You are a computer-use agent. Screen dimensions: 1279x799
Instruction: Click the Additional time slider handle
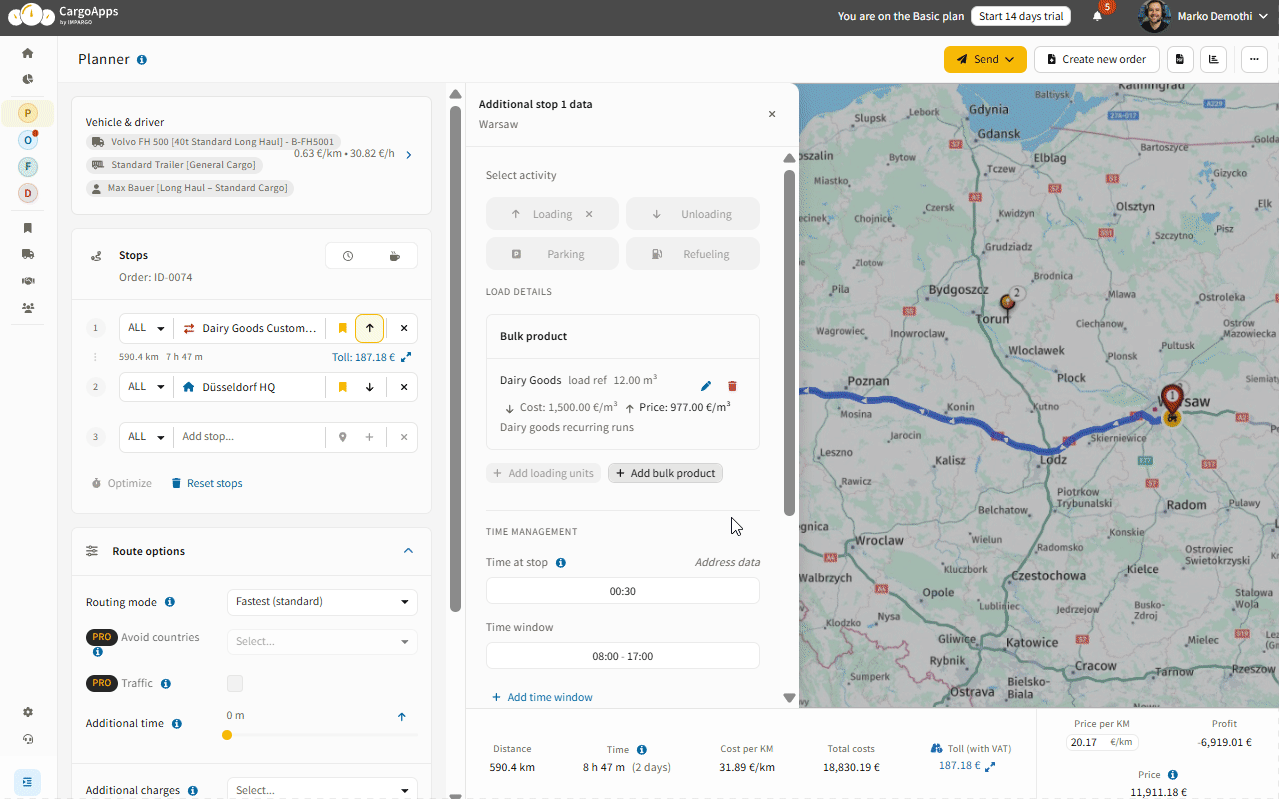(227, 735)
